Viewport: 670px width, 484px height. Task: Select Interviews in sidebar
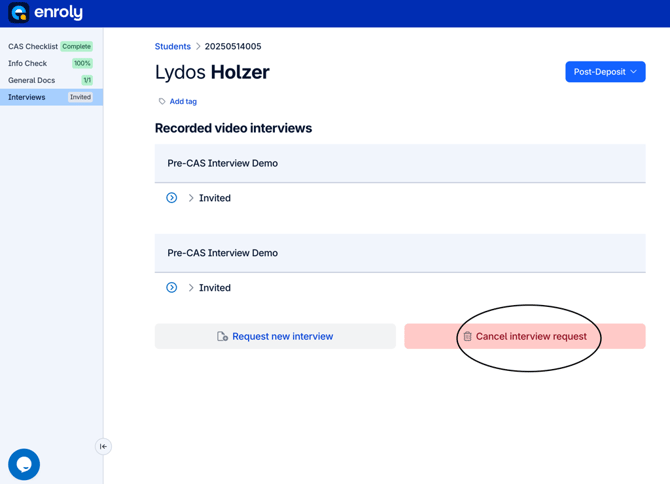point(51,97)
